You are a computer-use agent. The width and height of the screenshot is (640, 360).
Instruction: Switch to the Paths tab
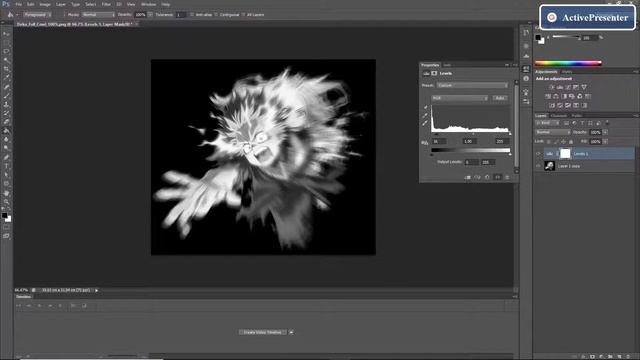click(577, 116)
